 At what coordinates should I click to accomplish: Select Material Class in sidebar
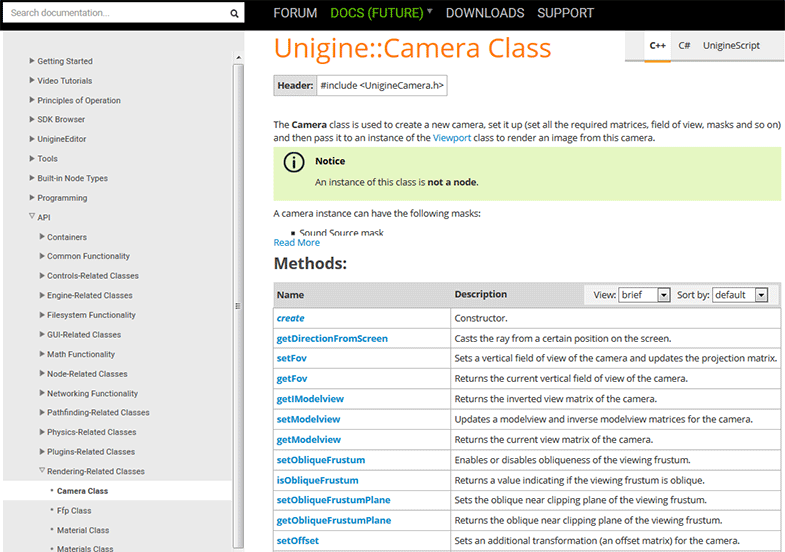click(83, 530)
